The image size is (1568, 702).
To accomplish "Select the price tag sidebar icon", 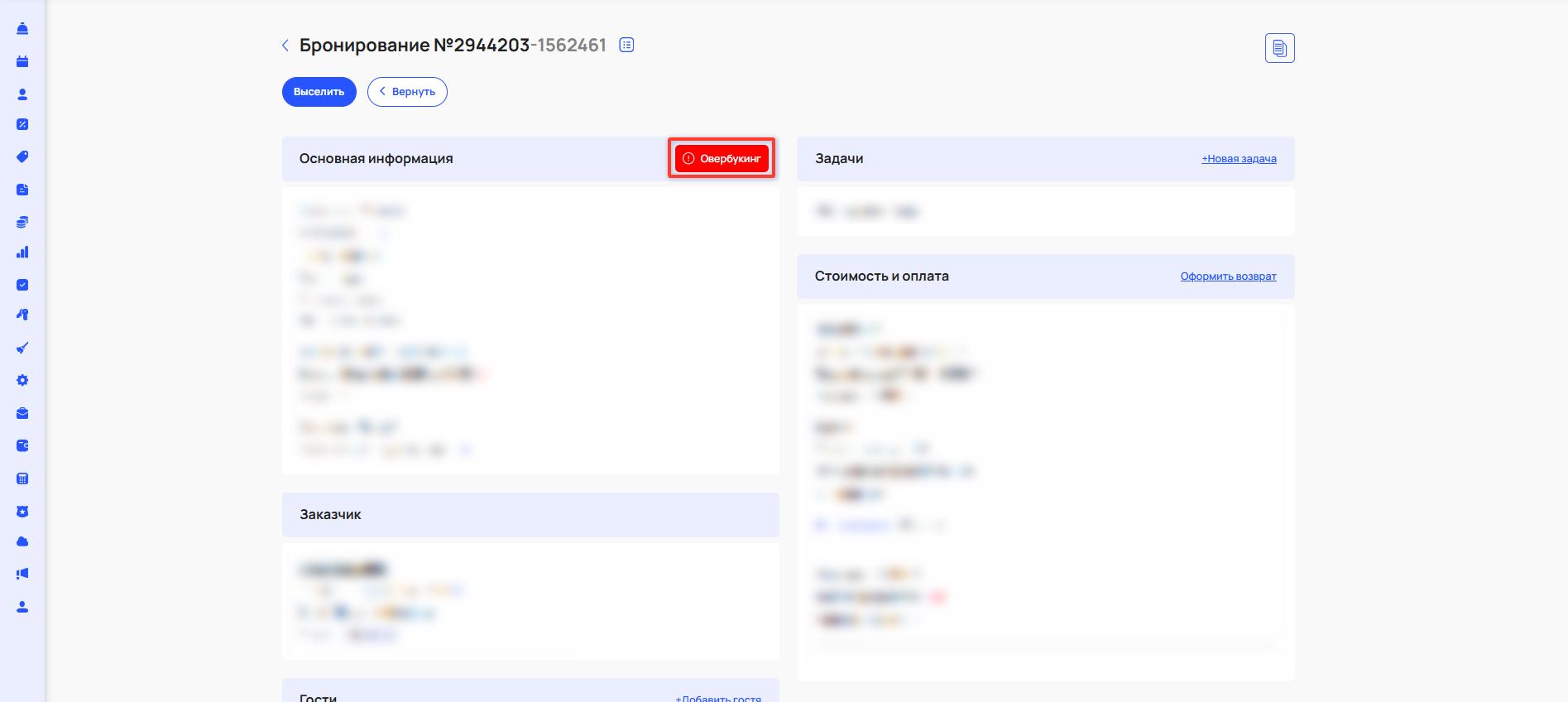I will [x=22, y=156].
